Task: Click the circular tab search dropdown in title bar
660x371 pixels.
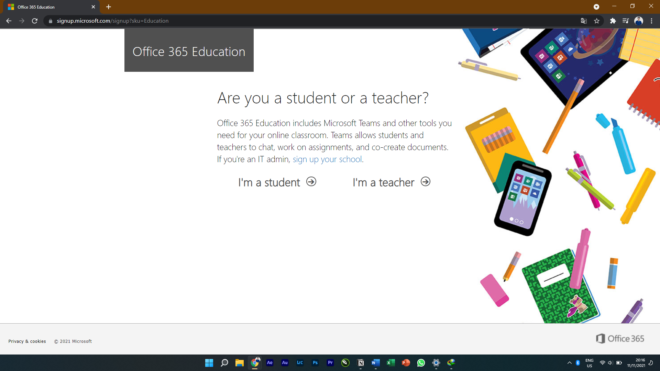Action: [x=596, y=7]
